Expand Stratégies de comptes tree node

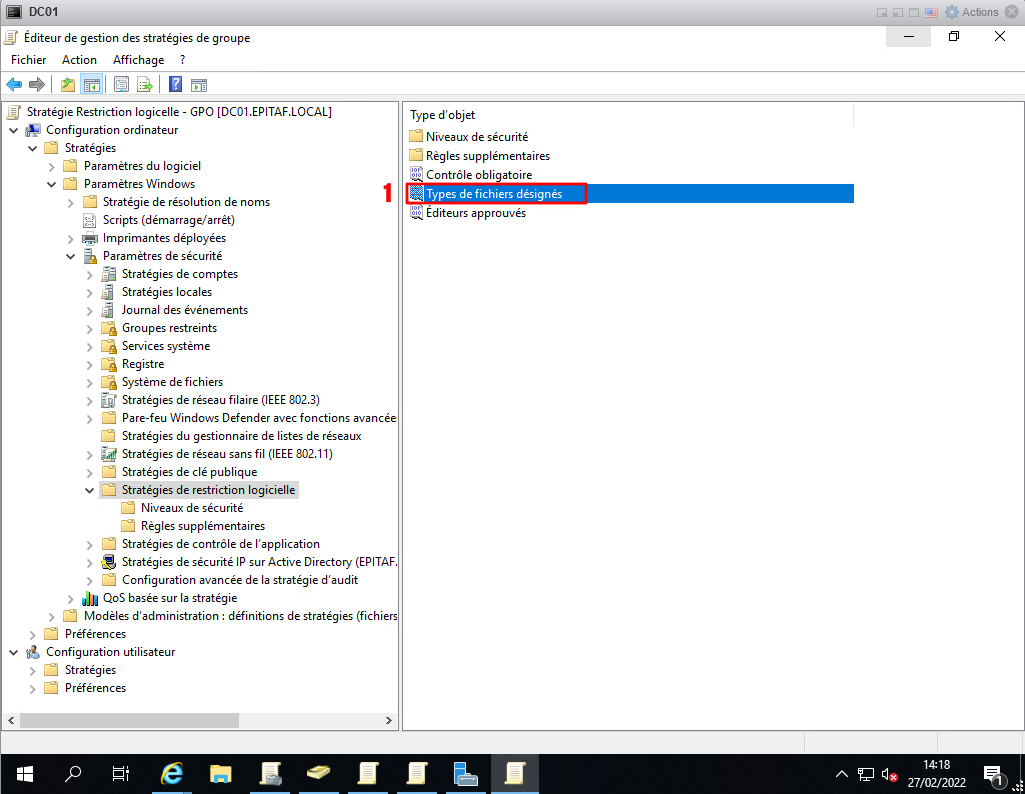90,274
